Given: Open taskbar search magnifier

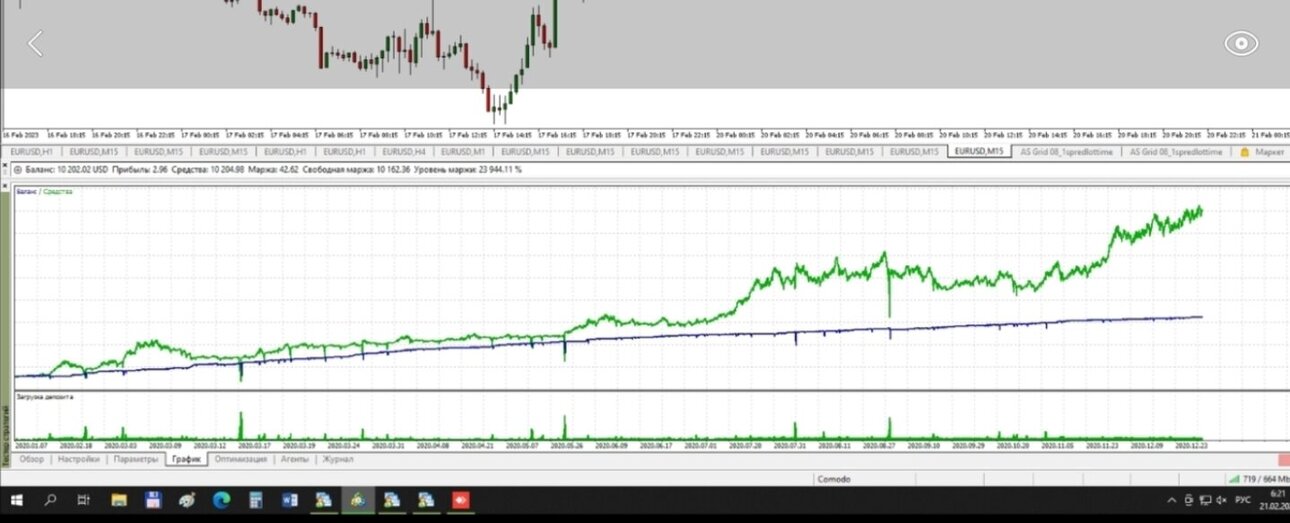Looking at the screenshot, I should coord(50,498).
